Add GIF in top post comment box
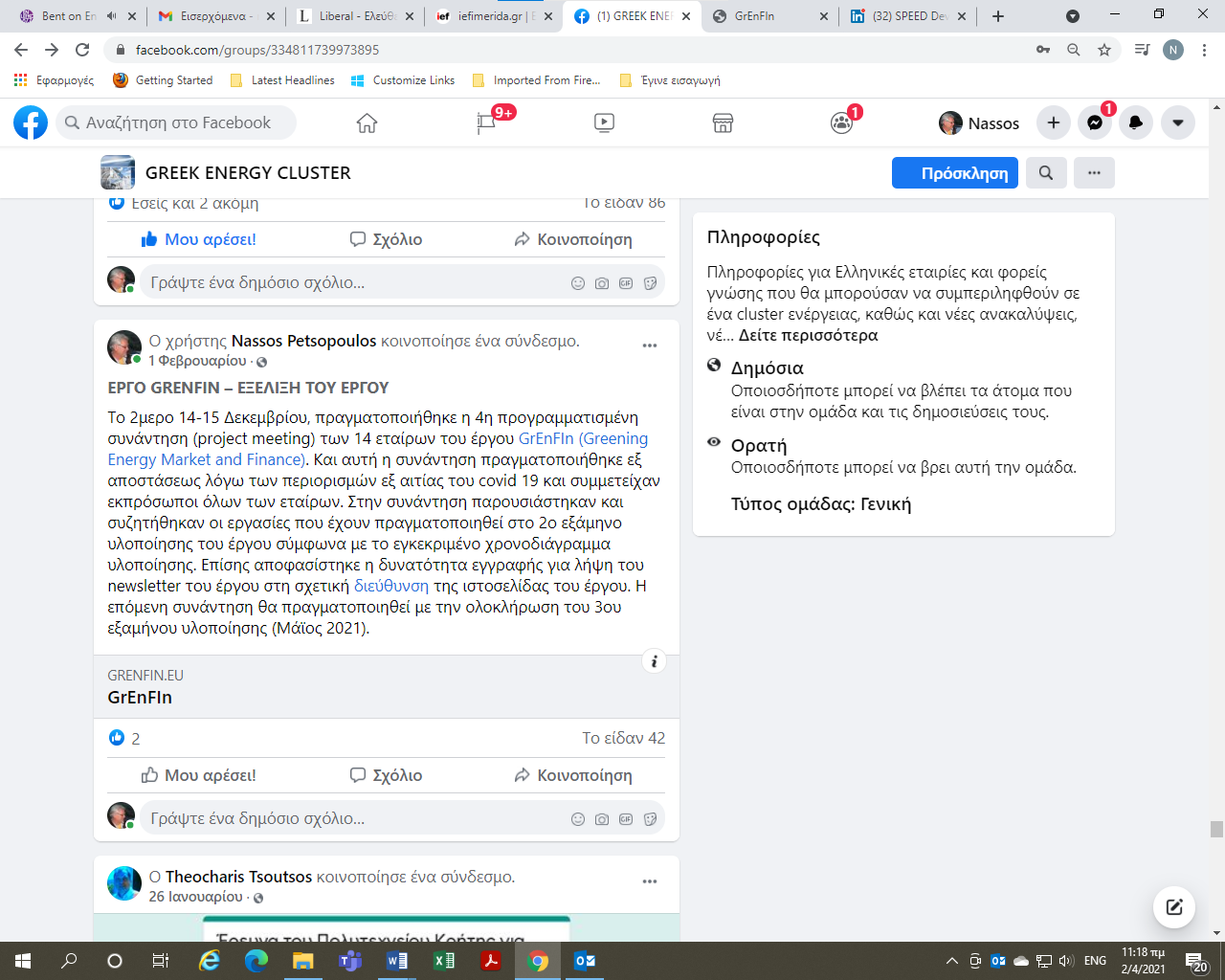This screenshot has height=980, width=1225. (x=626, y=283)
